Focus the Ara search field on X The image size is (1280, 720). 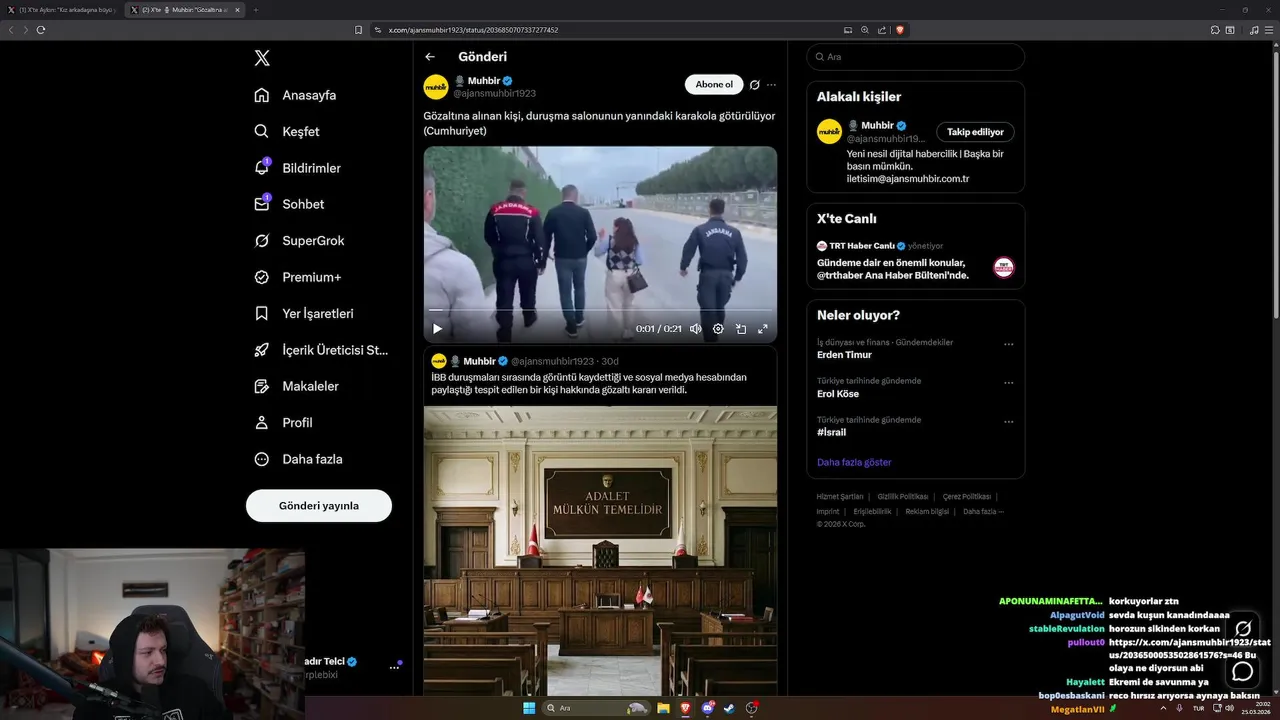(x=916, y=57)
